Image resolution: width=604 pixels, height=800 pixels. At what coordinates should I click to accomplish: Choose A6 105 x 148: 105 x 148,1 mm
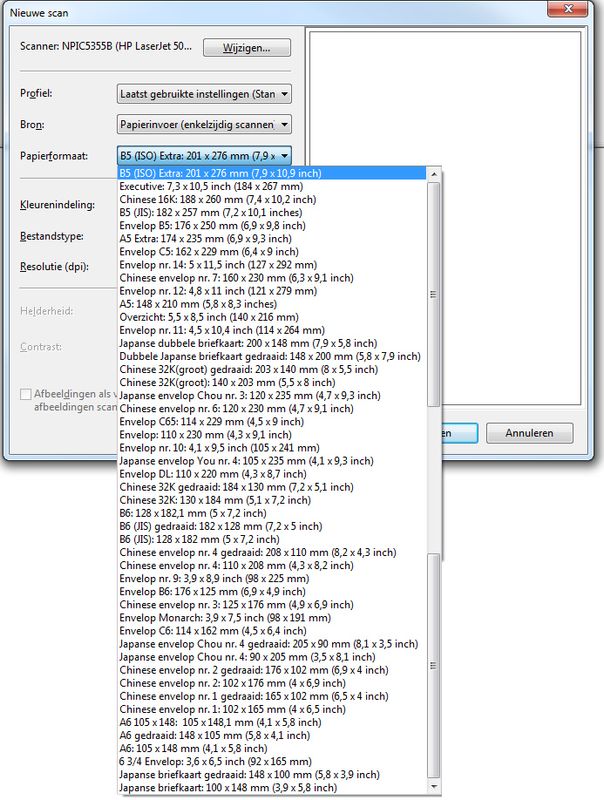point(272,722)
